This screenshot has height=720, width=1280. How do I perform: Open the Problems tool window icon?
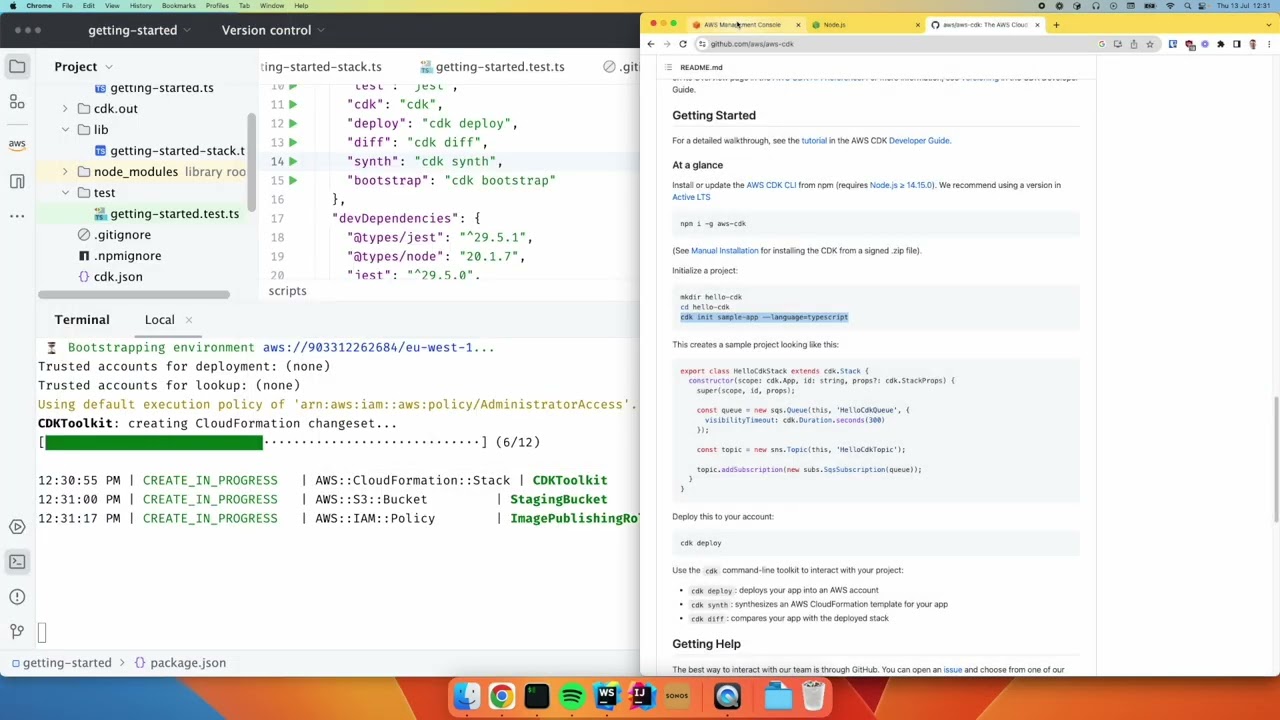(17, 596)
